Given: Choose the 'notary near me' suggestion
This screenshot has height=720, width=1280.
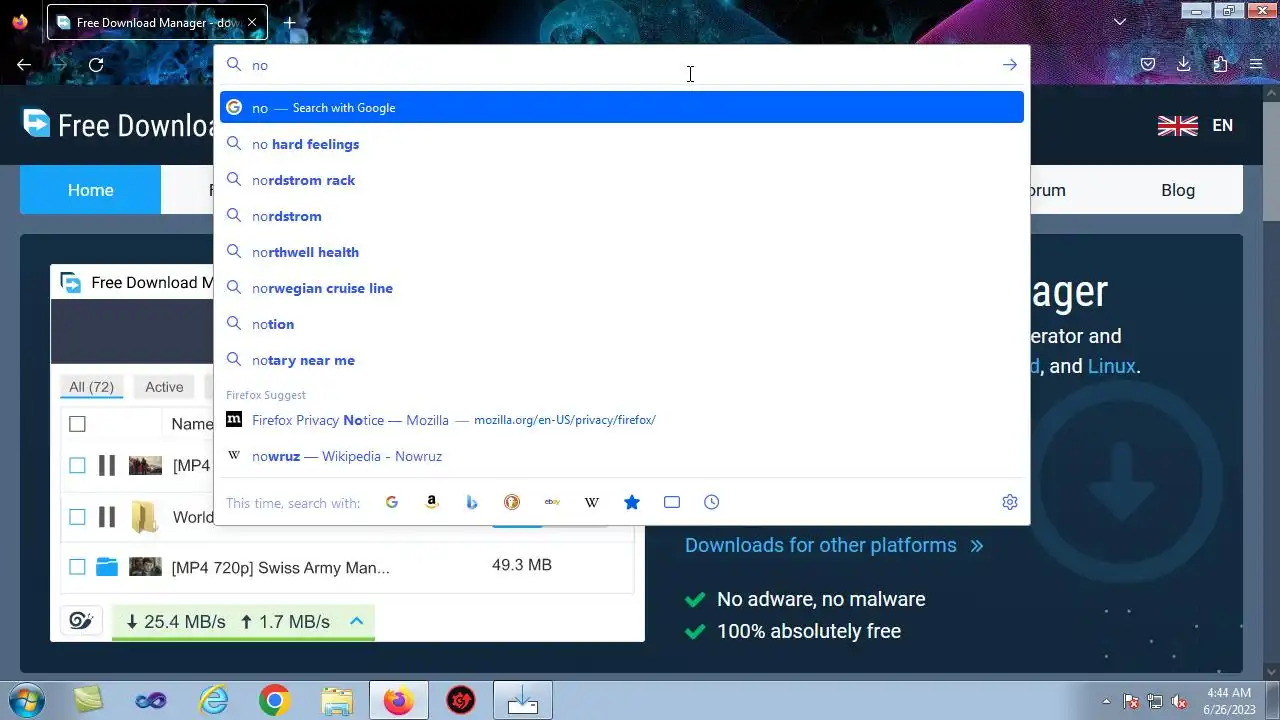Looking at the screenshot, I should [622, 360].
